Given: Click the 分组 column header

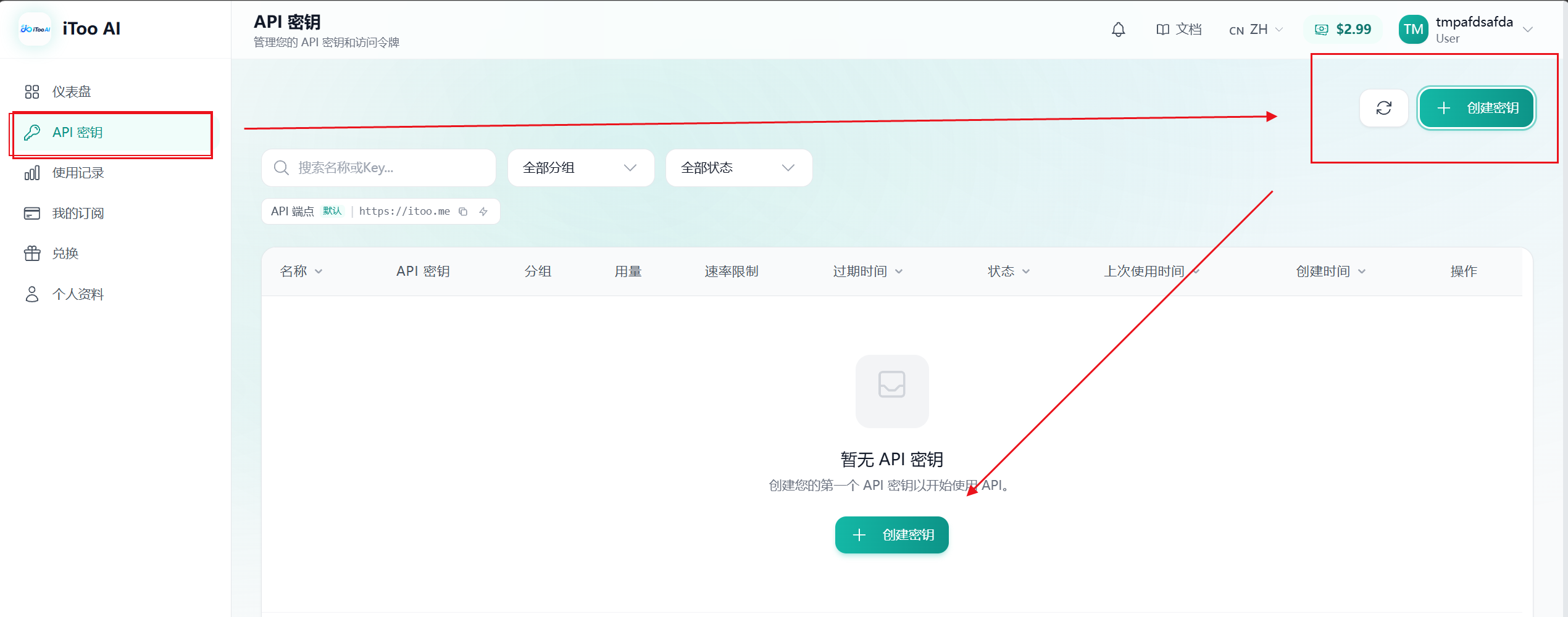Looking at the screenshot, I should (538, 271).
